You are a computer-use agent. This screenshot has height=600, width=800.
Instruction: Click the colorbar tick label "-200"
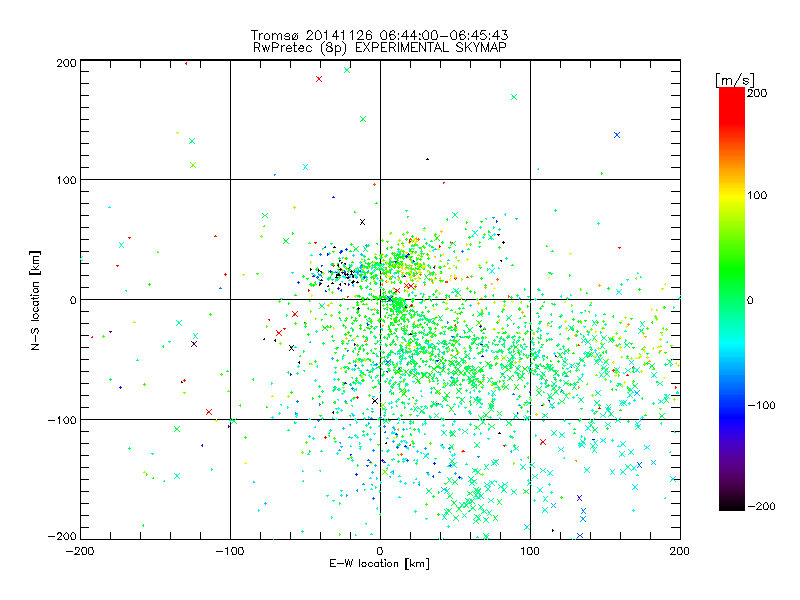[x=761, y=506]
